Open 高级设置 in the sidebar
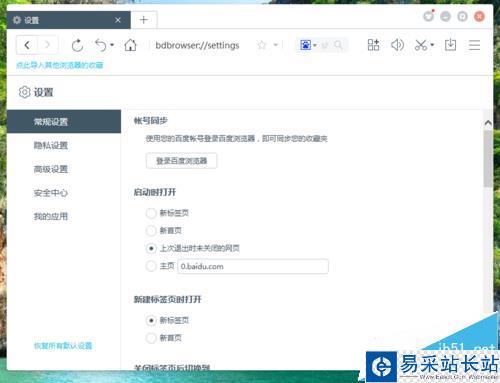The height and width of the screenshot is (383, 500). click(51, 169)
